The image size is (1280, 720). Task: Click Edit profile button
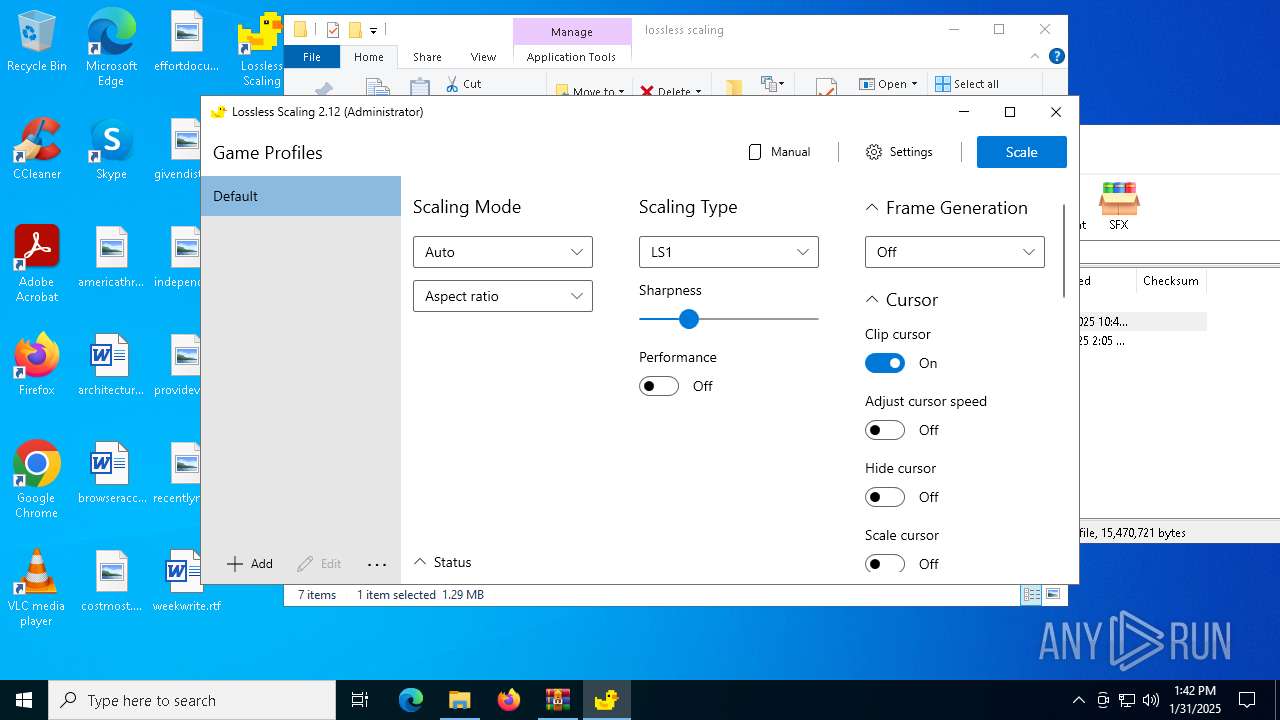(x=319, y=564)
